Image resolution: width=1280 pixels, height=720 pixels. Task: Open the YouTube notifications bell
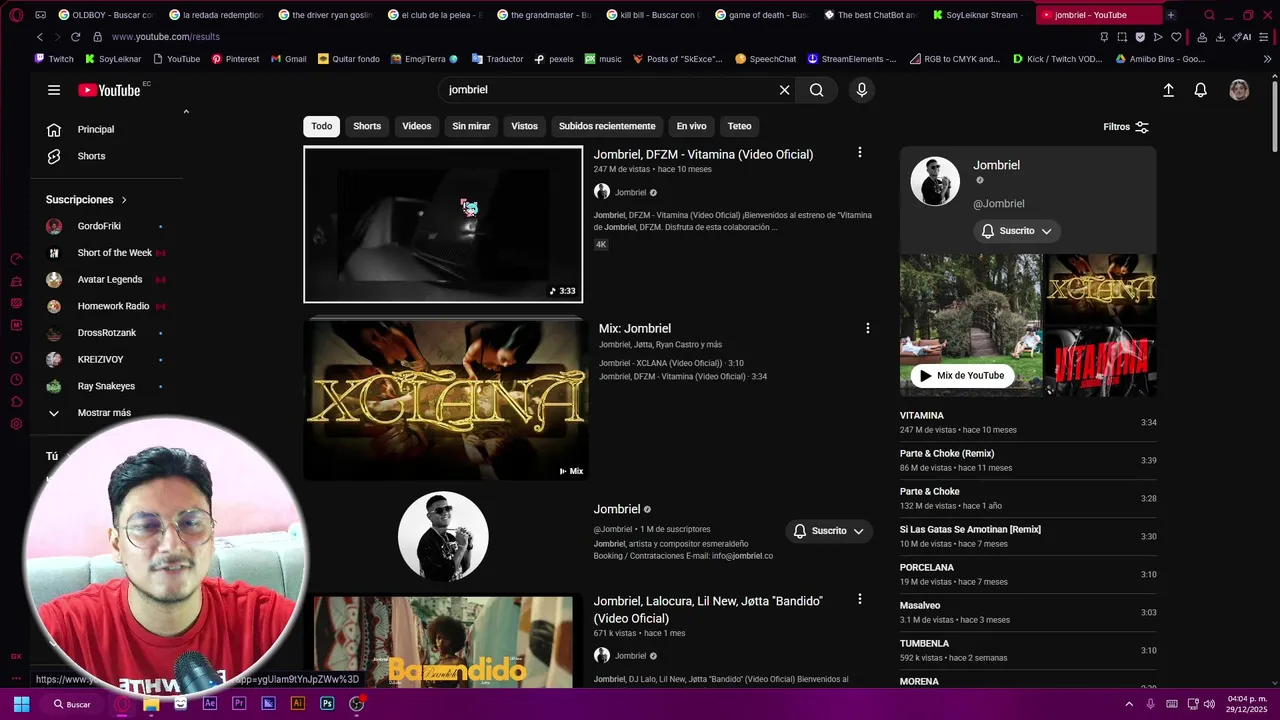(x=1201, y=90)
